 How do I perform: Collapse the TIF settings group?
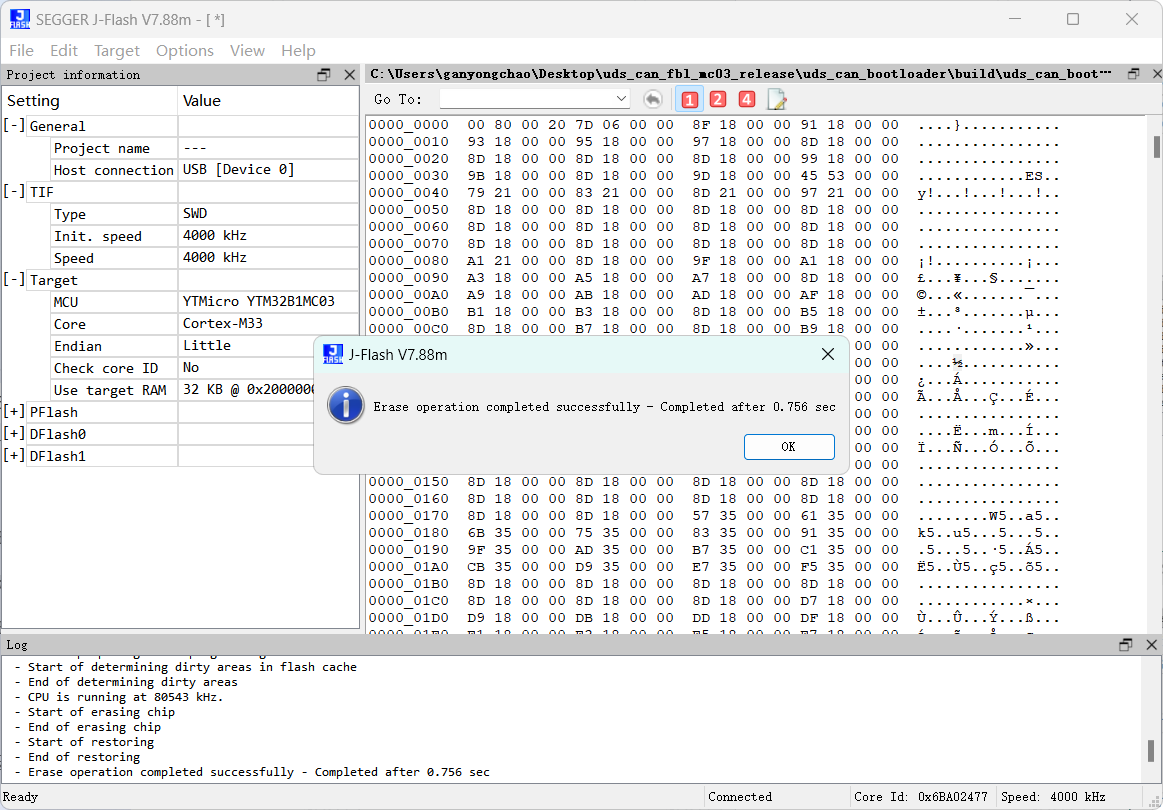pyautogui.click(x=14, y=192)
